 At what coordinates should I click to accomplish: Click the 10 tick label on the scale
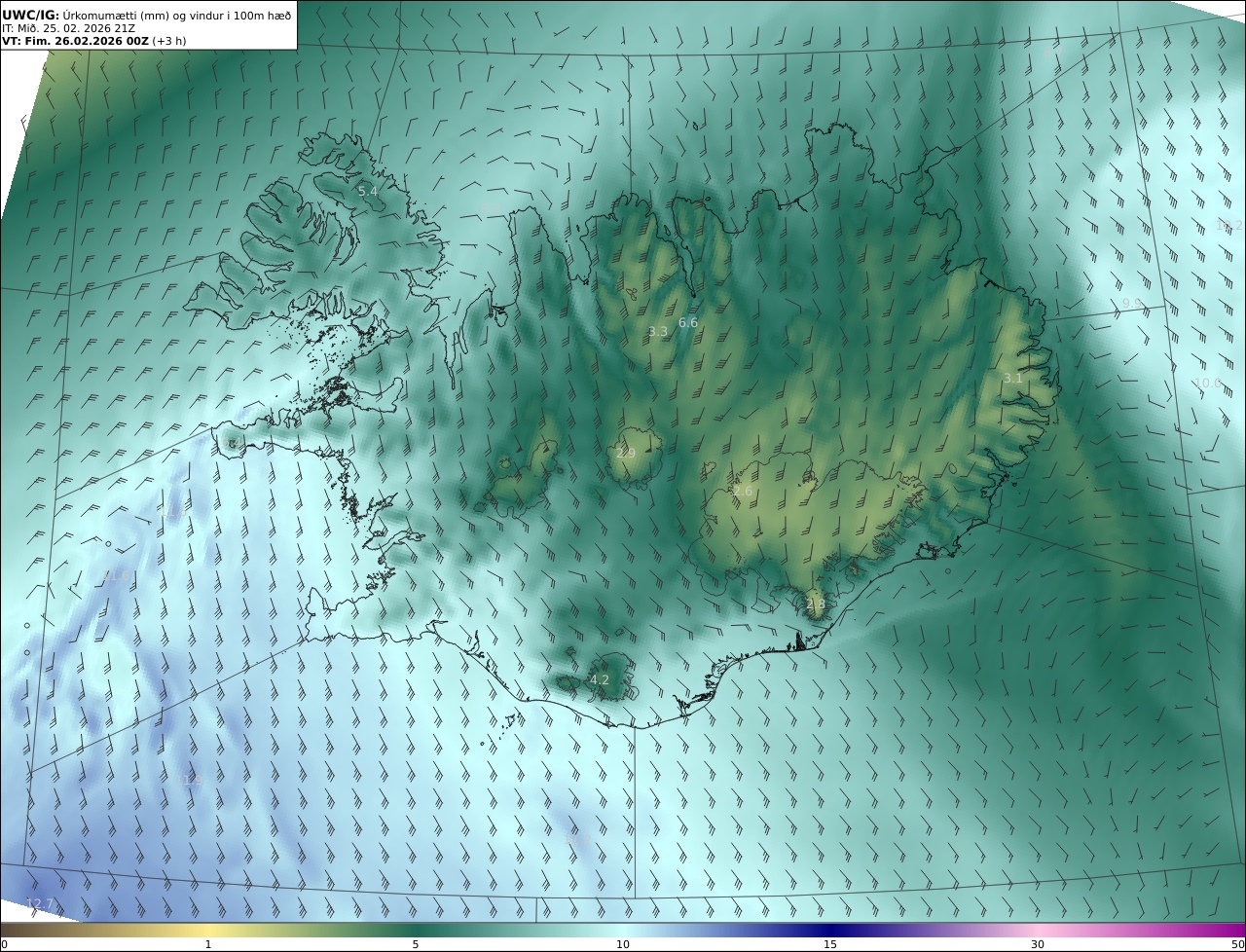tap(623, 944)
